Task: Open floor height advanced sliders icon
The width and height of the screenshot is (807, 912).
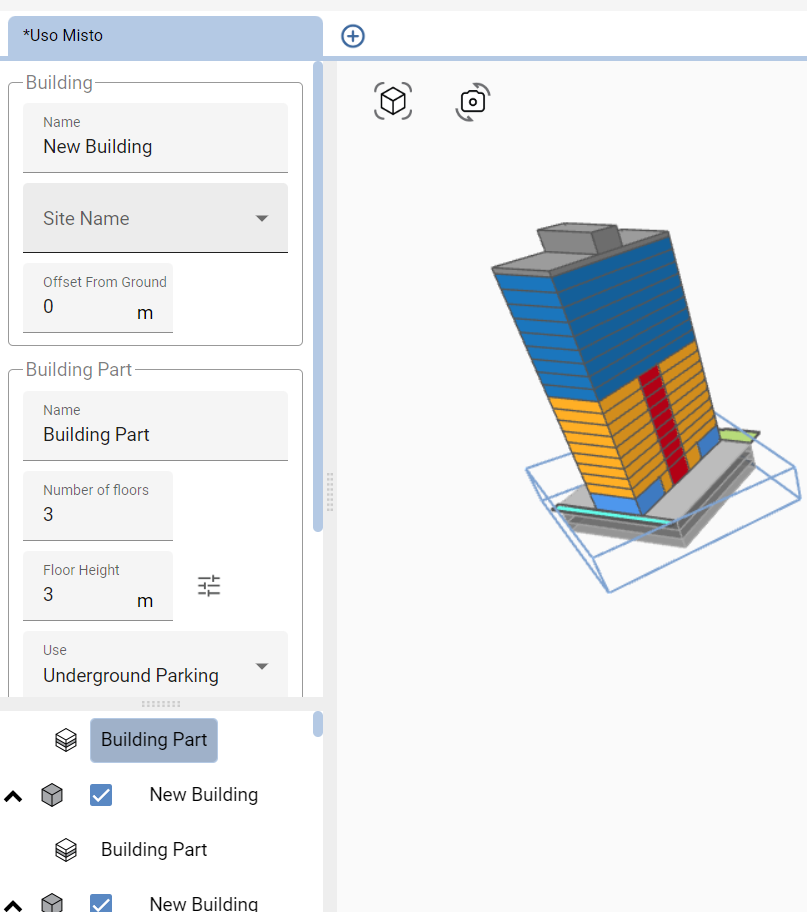Action: 209,586
